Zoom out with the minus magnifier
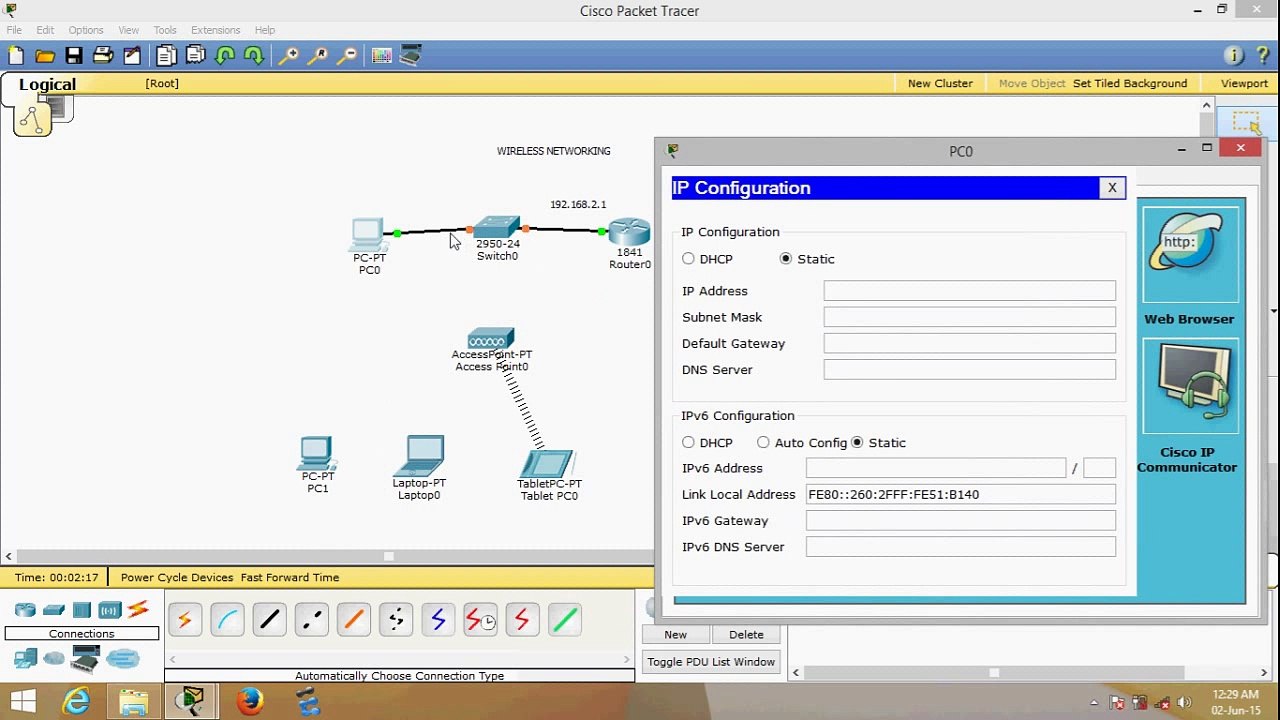This screenshot has height=720, width=1280. [x=347, y=56]
